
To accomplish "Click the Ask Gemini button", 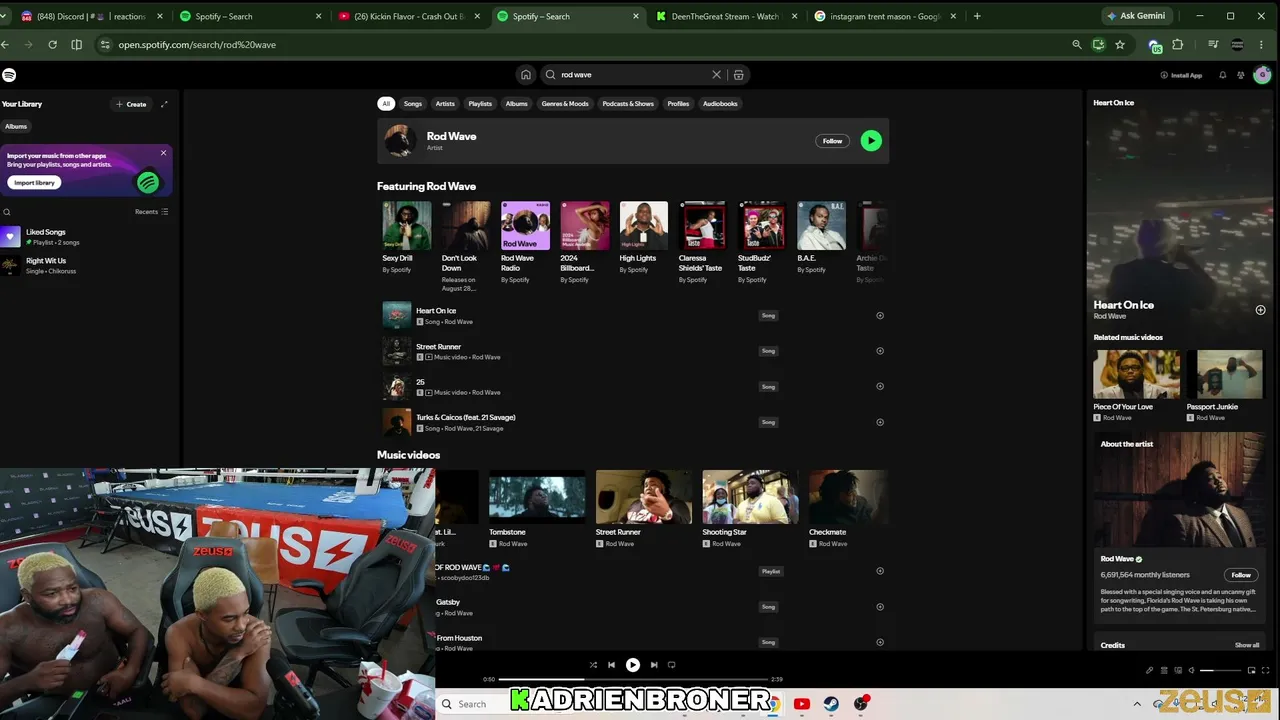I will tap(1136, 16).
